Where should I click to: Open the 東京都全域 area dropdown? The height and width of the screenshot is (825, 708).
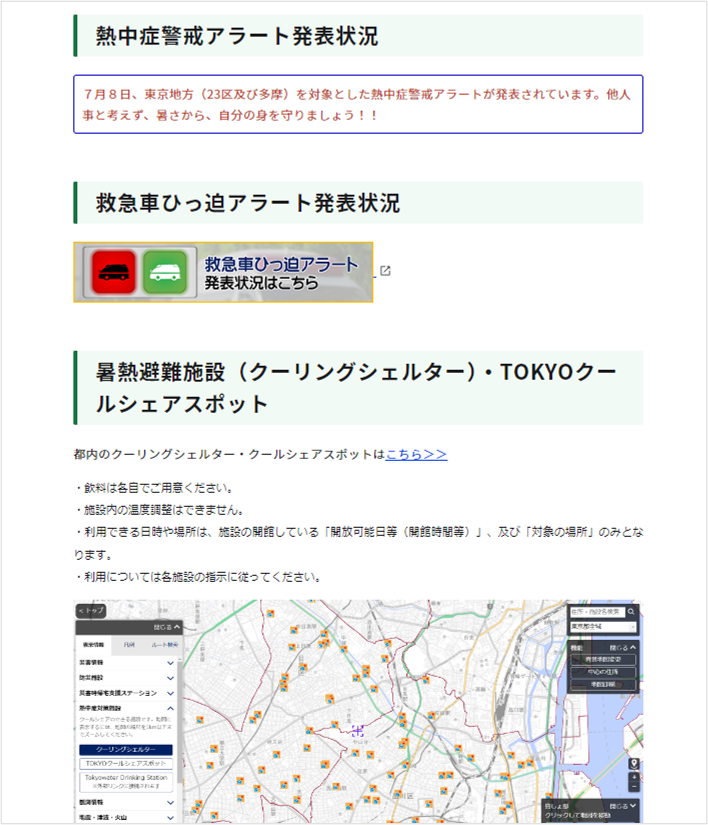tap(603, 627)
